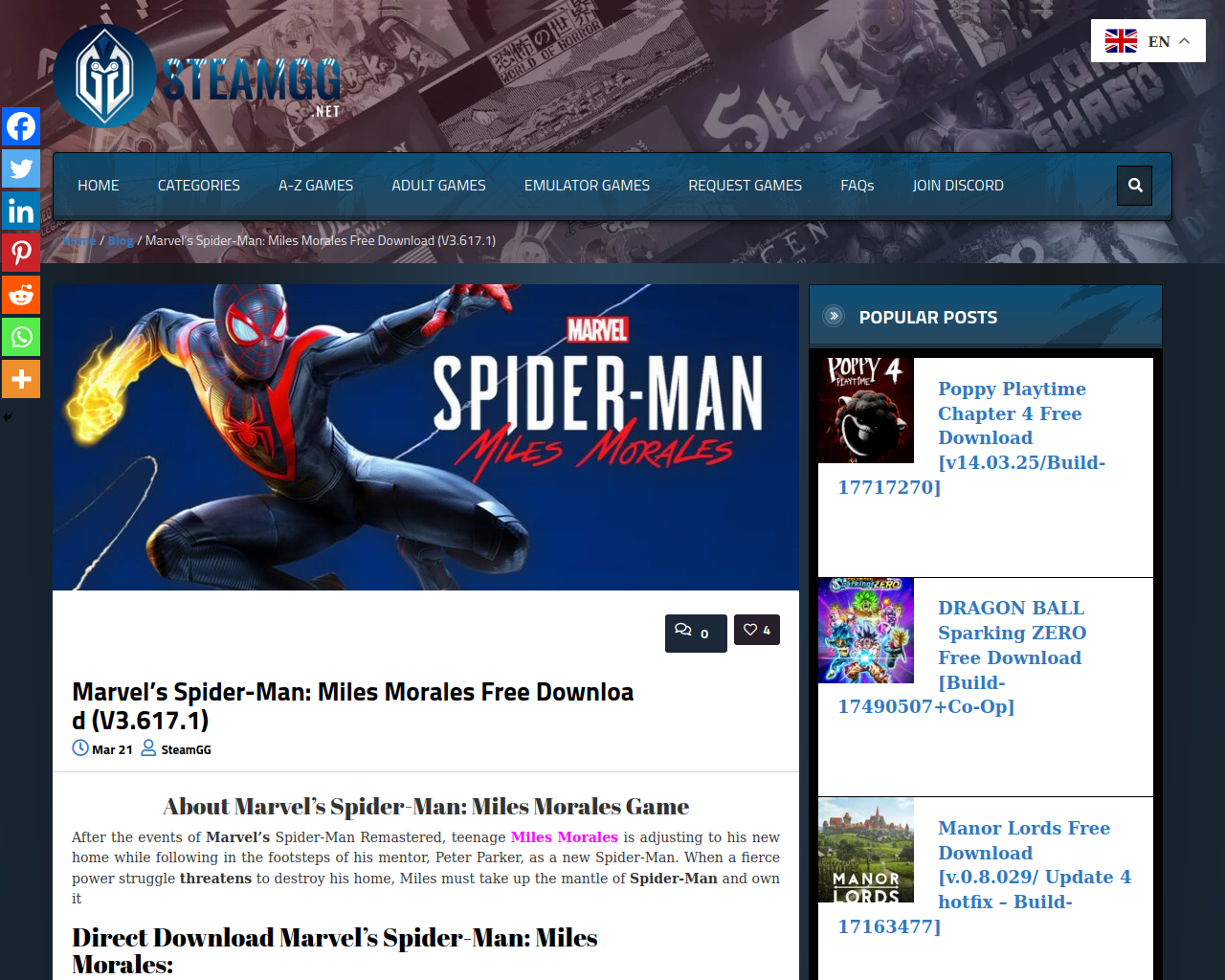Click Manor Lords thumbnail
1225x980 pixels.
pos(866,850)
